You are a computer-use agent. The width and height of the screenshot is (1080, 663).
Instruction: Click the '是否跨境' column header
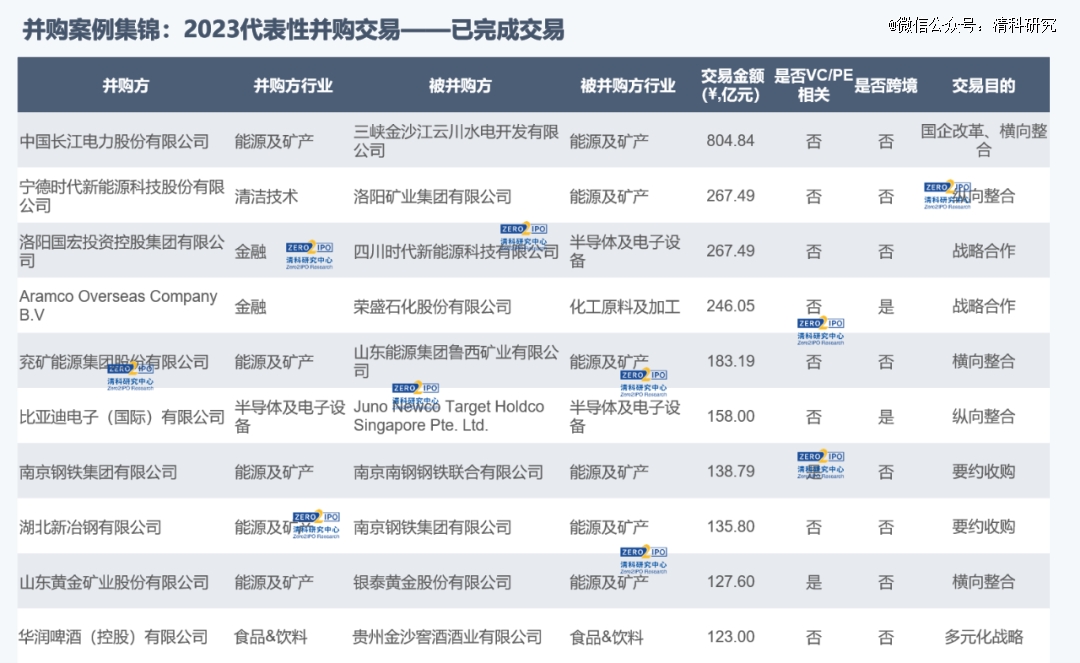(x=886, y=85)
